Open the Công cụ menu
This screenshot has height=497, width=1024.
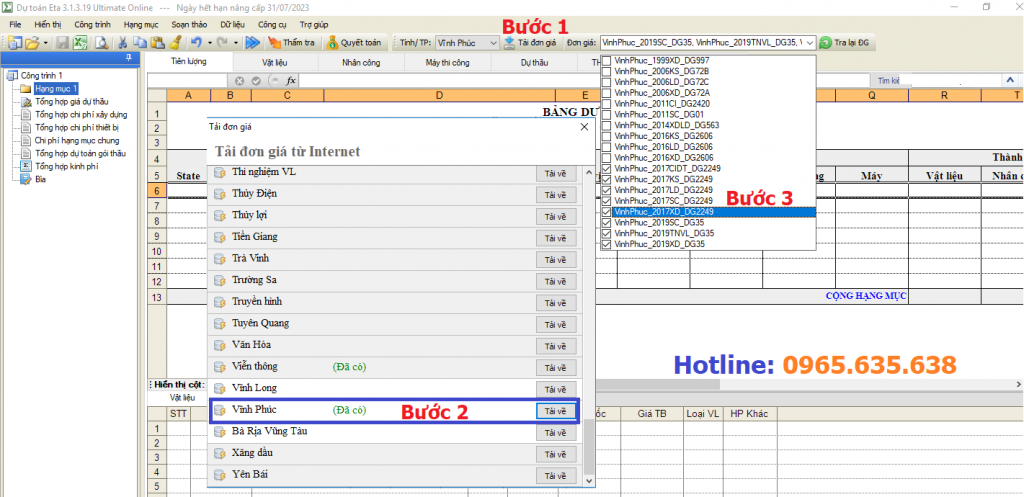pyautogui.click(x=272, y=22)
